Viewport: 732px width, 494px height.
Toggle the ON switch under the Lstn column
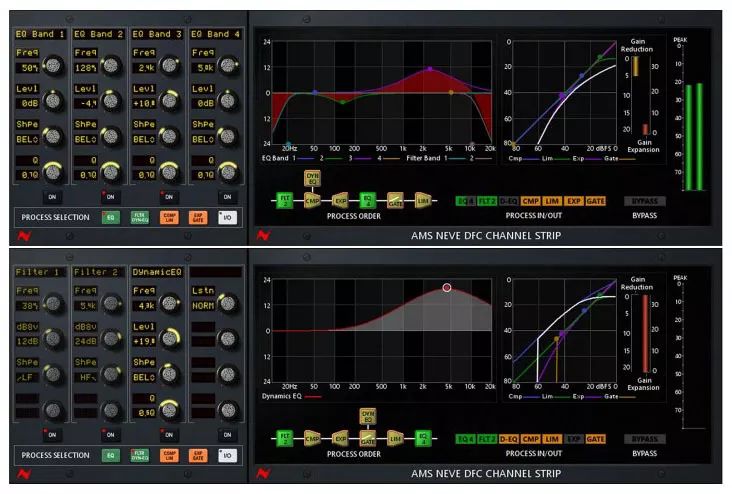[x=227, y=435]
